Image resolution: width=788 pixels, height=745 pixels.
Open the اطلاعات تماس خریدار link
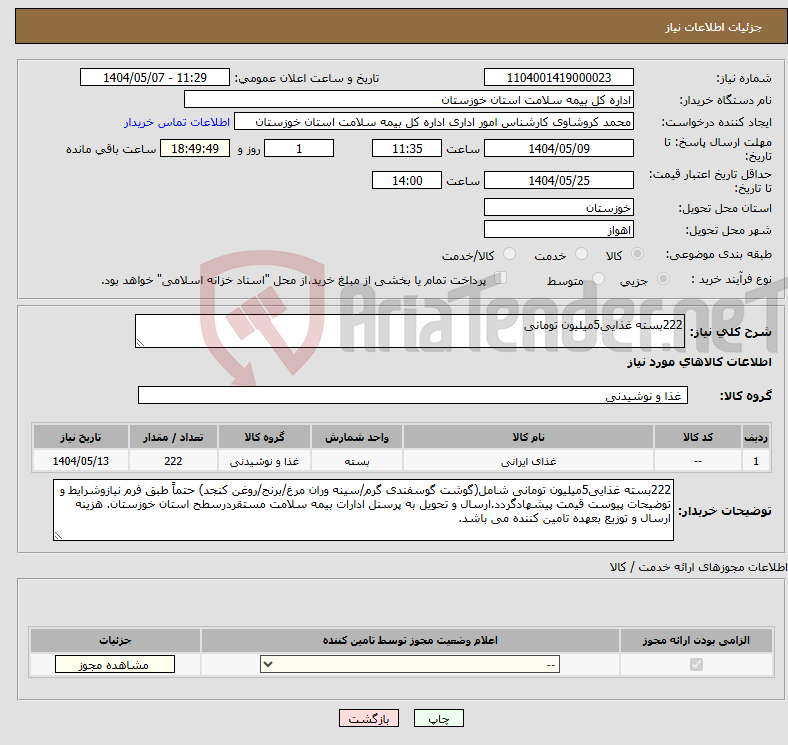[x=177, y=122]
